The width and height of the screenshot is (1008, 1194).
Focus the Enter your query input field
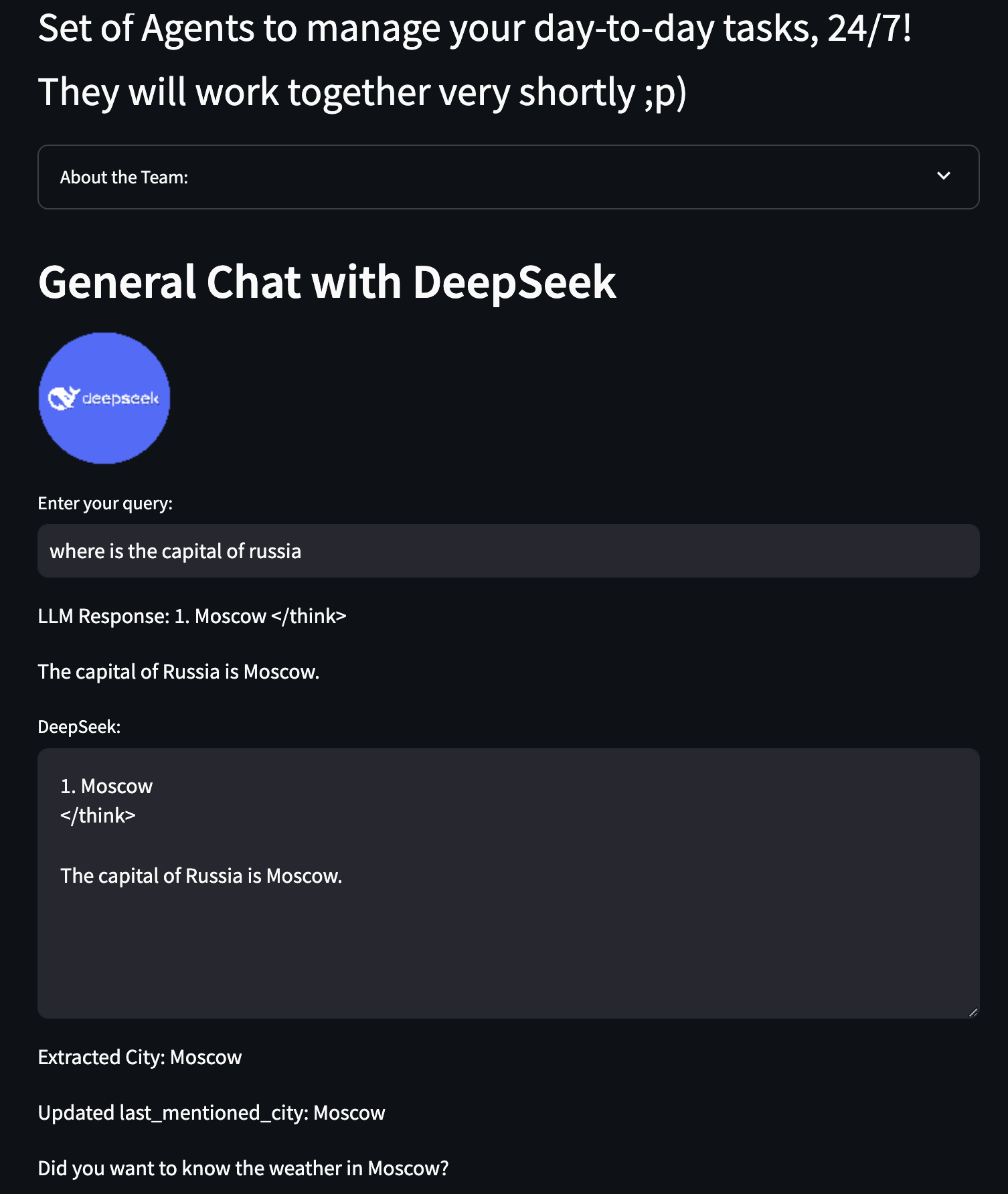pyautogui.click(x=509, y=551)
